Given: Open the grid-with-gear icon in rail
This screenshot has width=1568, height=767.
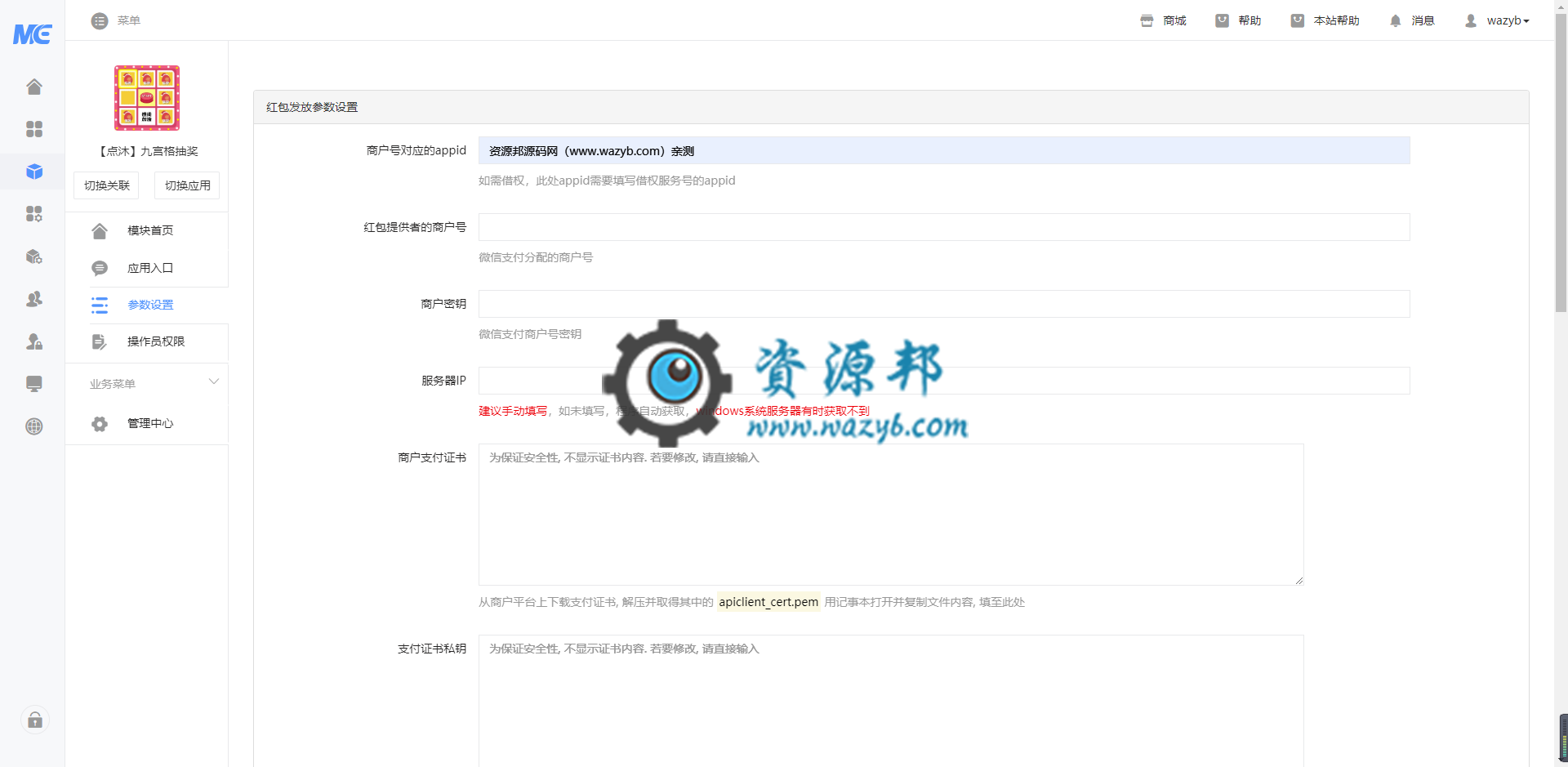Looking at the screenshot, I should pyautogui.click(x=34, y=214).
